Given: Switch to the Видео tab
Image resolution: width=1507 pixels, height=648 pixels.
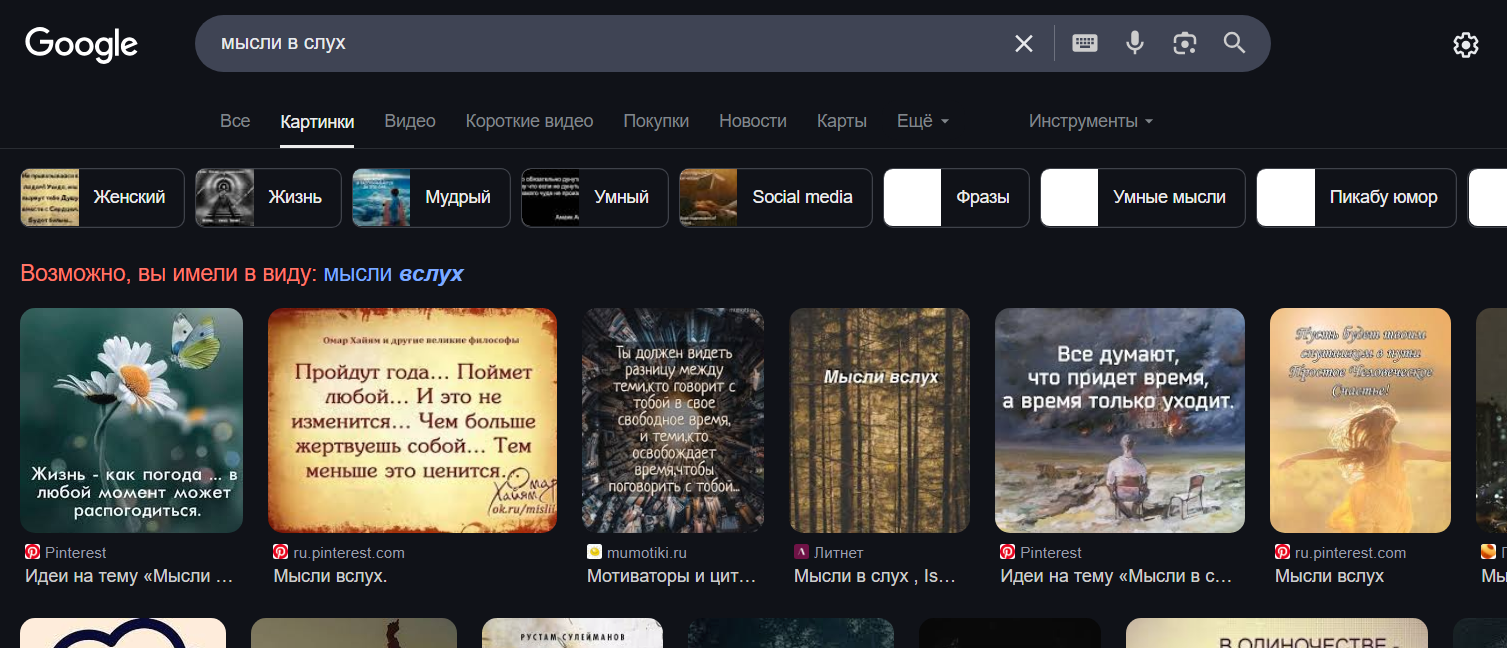Looking at the screenshot, I should pyautogui.click(x=410, y=121).
